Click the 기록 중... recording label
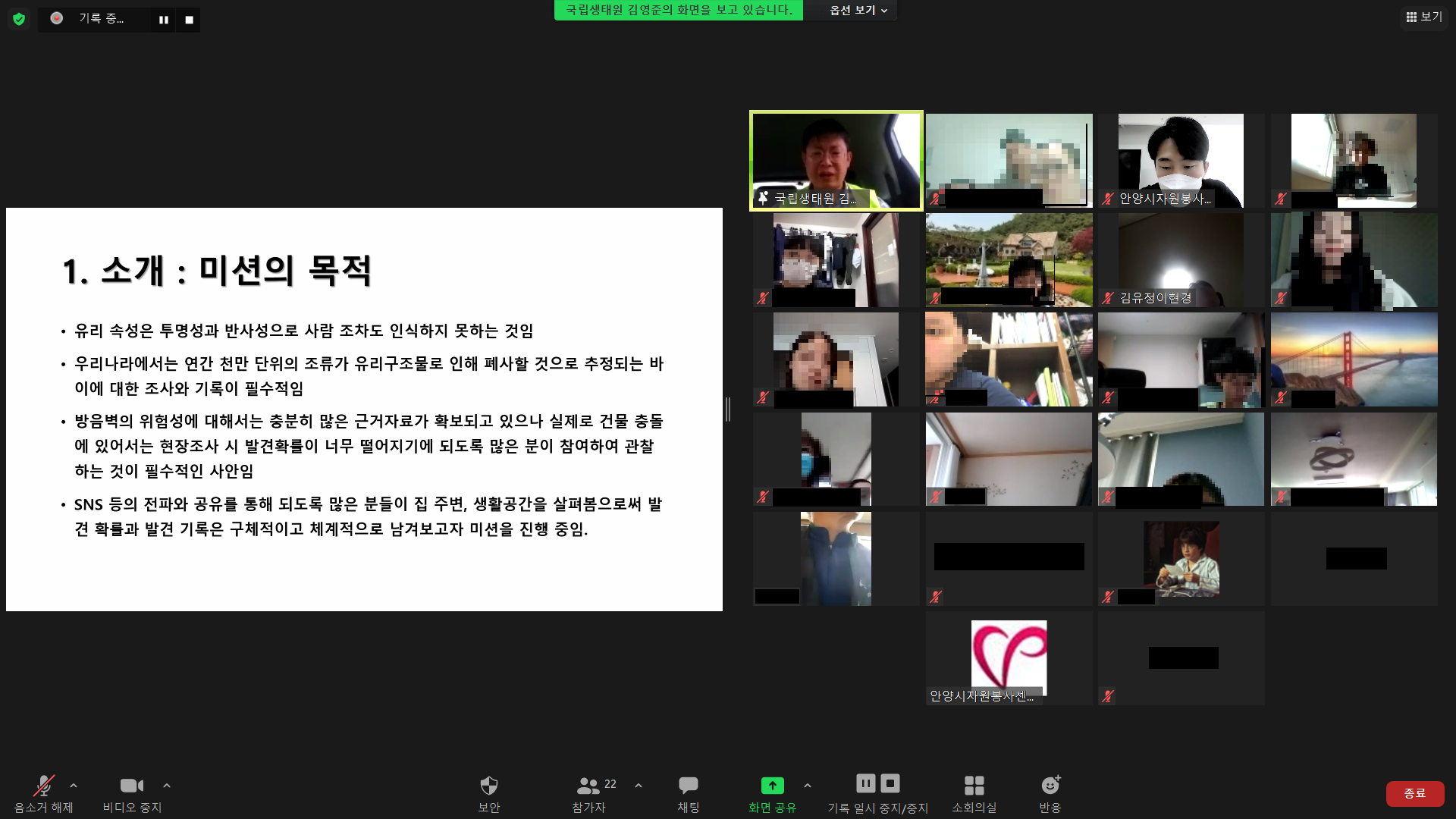The width and height of the screenshot is (1456, 819). pyautogui.click(x=101, y=18)
